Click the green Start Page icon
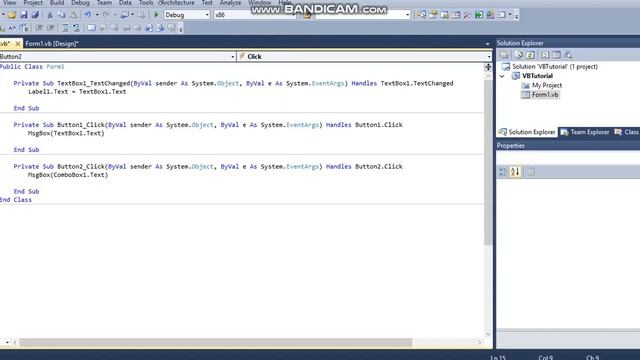This screenshot has width=640, height=360. click(479, 15)
